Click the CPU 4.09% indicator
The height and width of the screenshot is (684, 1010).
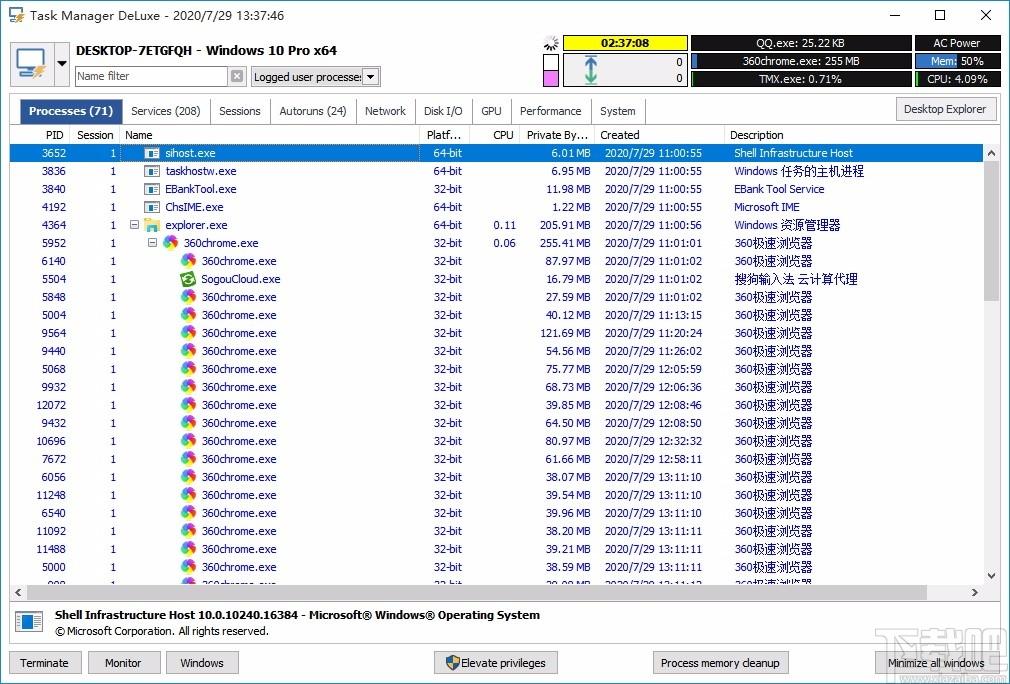pyautogui.click(x=958, y=79)
